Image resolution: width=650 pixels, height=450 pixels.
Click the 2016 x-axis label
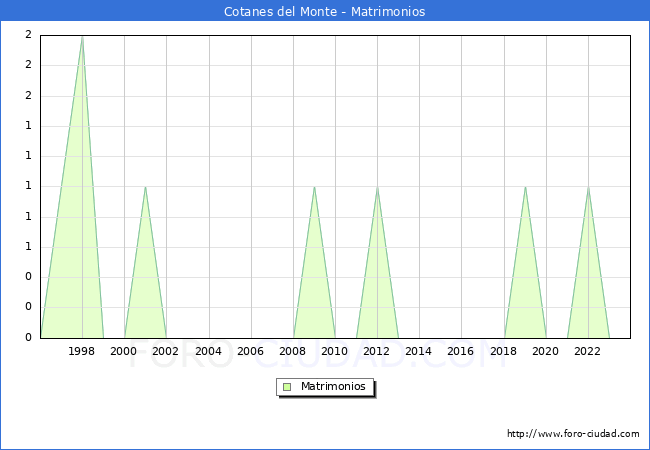[x=461, y=351]
